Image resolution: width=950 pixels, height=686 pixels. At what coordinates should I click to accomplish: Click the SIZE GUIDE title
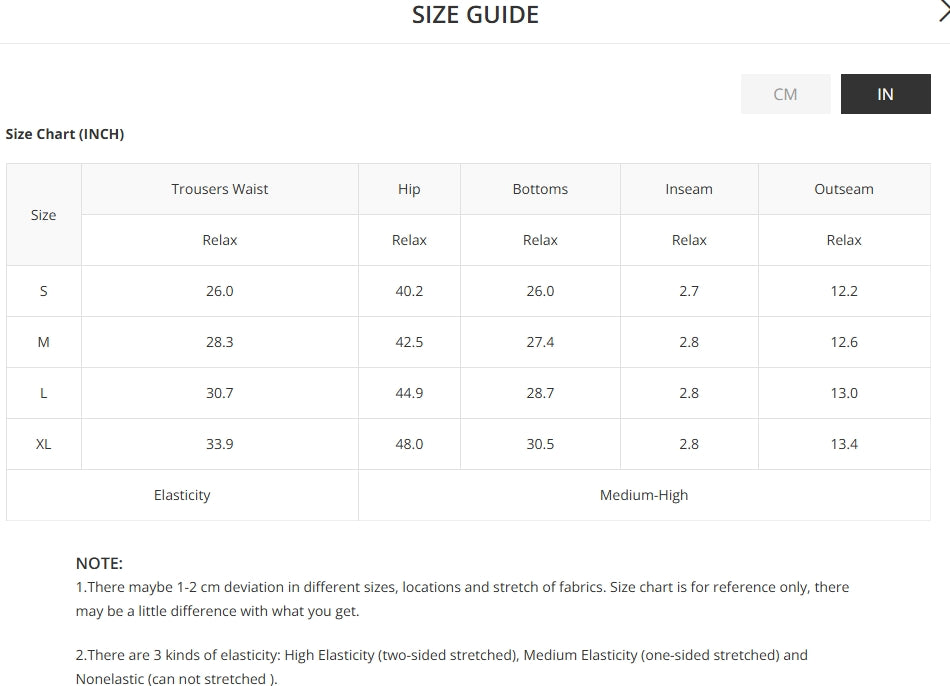click(x=476, y=15)
